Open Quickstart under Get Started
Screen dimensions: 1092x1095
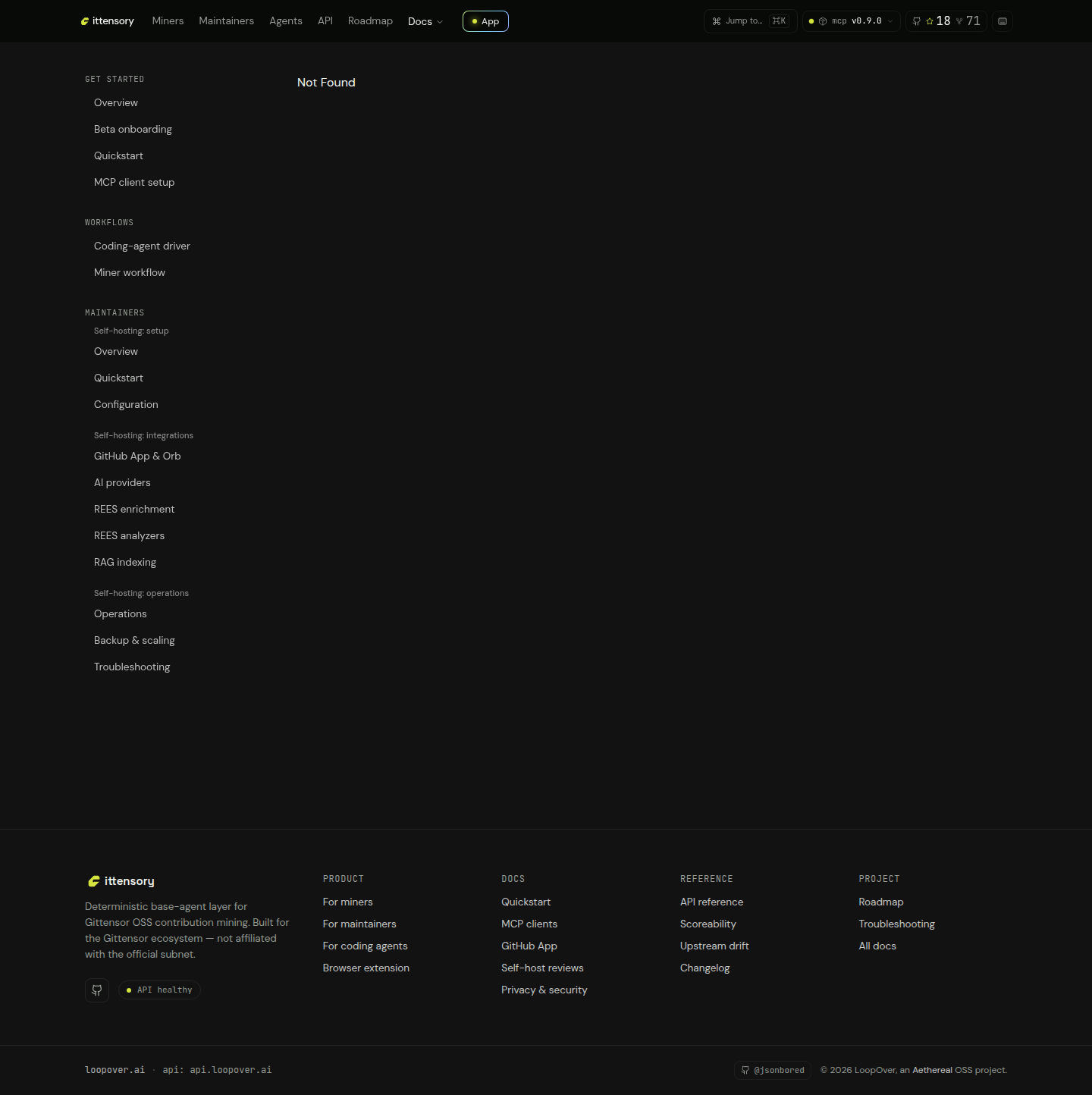118,155
